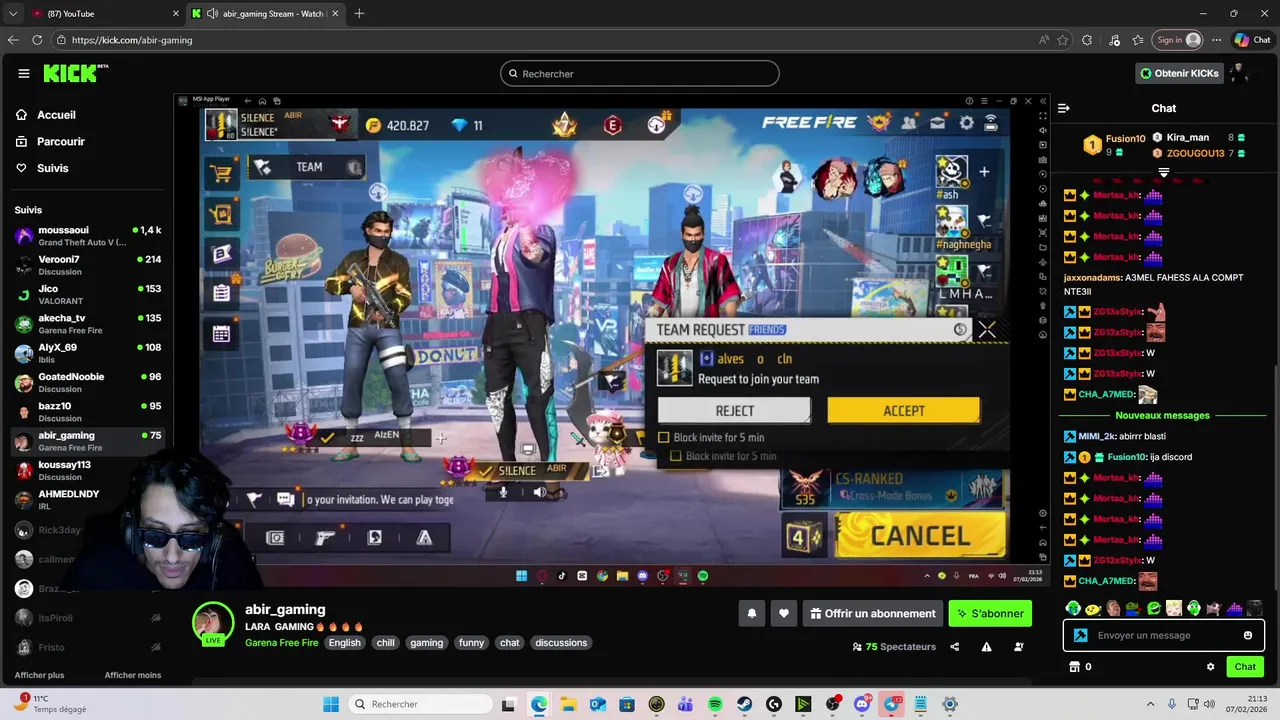The image size is (1280, 720).
Task: Click the S'abonner subscribe button
Action: coord(990,613)
